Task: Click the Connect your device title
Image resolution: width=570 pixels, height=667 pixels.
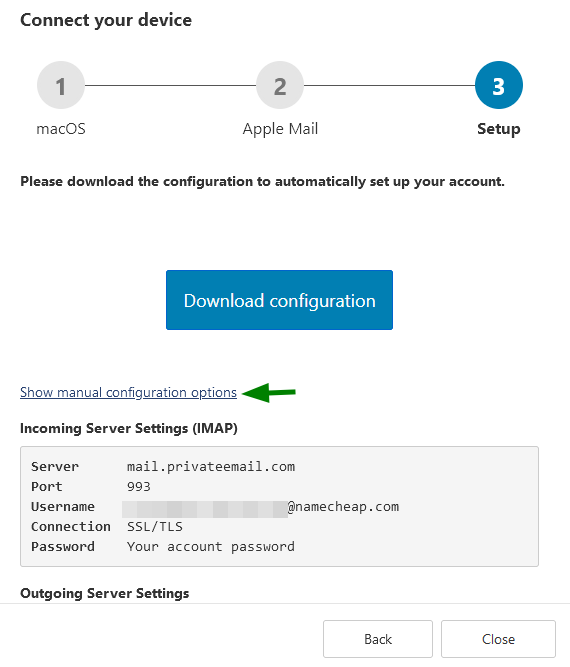Action: 106,20
